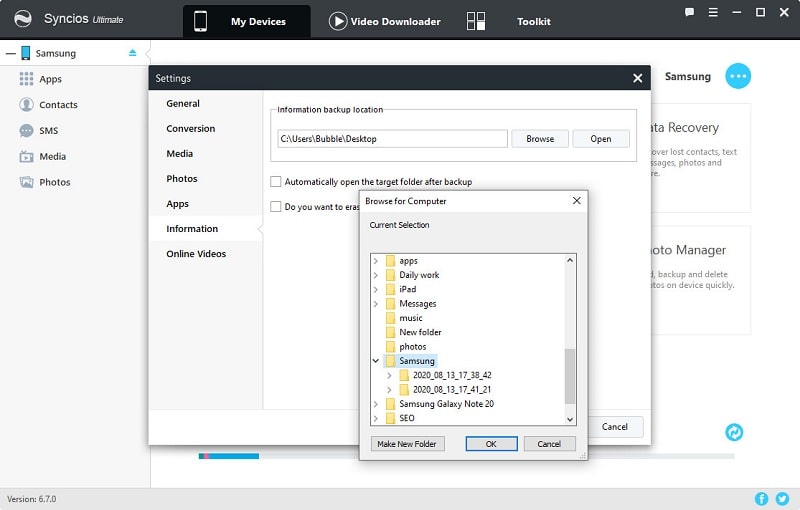Viewport: 800px width, 510px height.
Task: Open the hamburger menu icon
Action: pos(713,12)
